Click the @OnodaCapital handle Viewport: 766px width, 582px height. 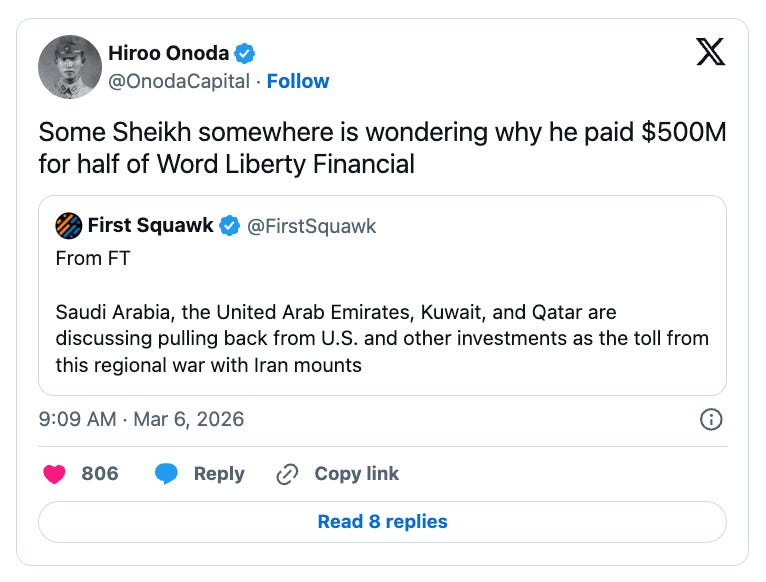tap(179, 81)
